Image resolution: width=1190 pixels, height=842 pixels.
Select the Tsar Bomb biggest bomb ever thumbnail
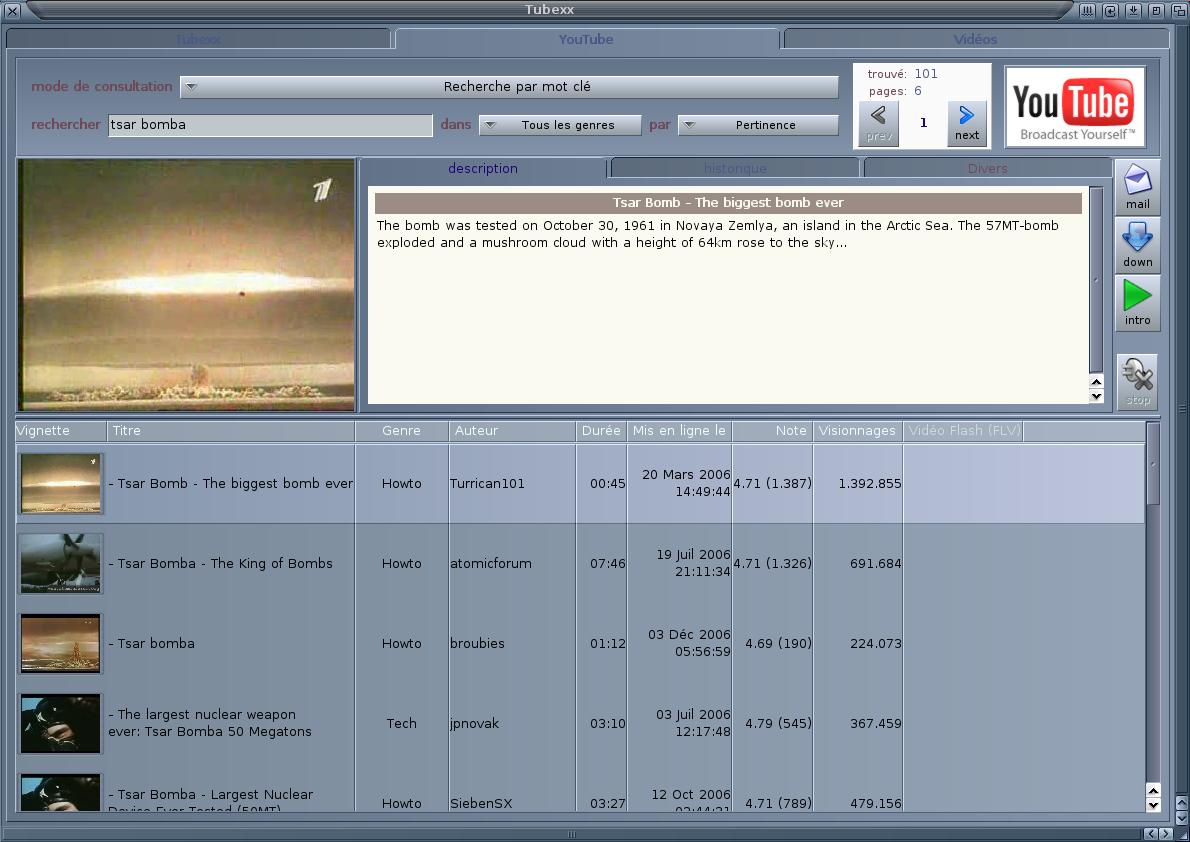(61, 484)
